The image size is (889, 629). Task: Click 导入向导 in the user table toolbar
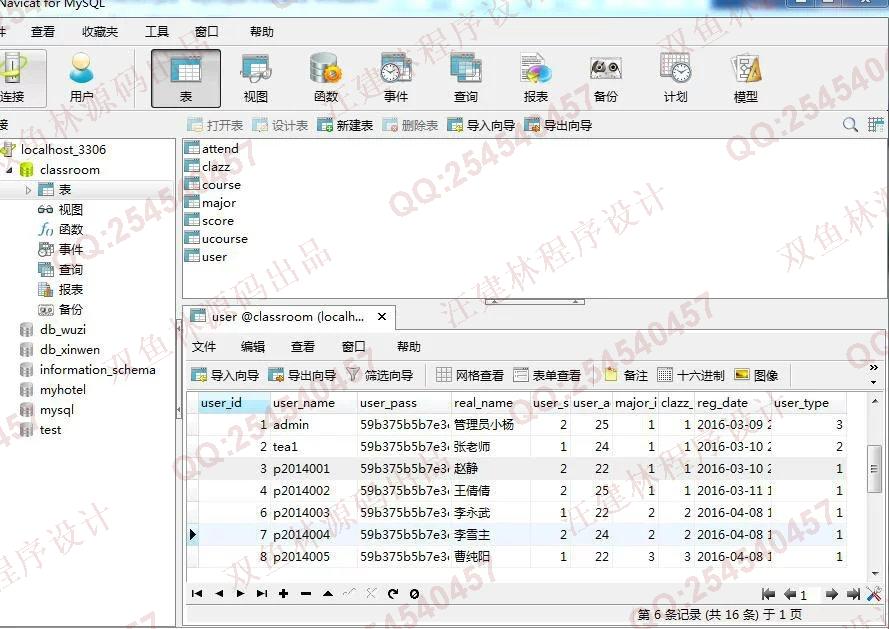225,375
